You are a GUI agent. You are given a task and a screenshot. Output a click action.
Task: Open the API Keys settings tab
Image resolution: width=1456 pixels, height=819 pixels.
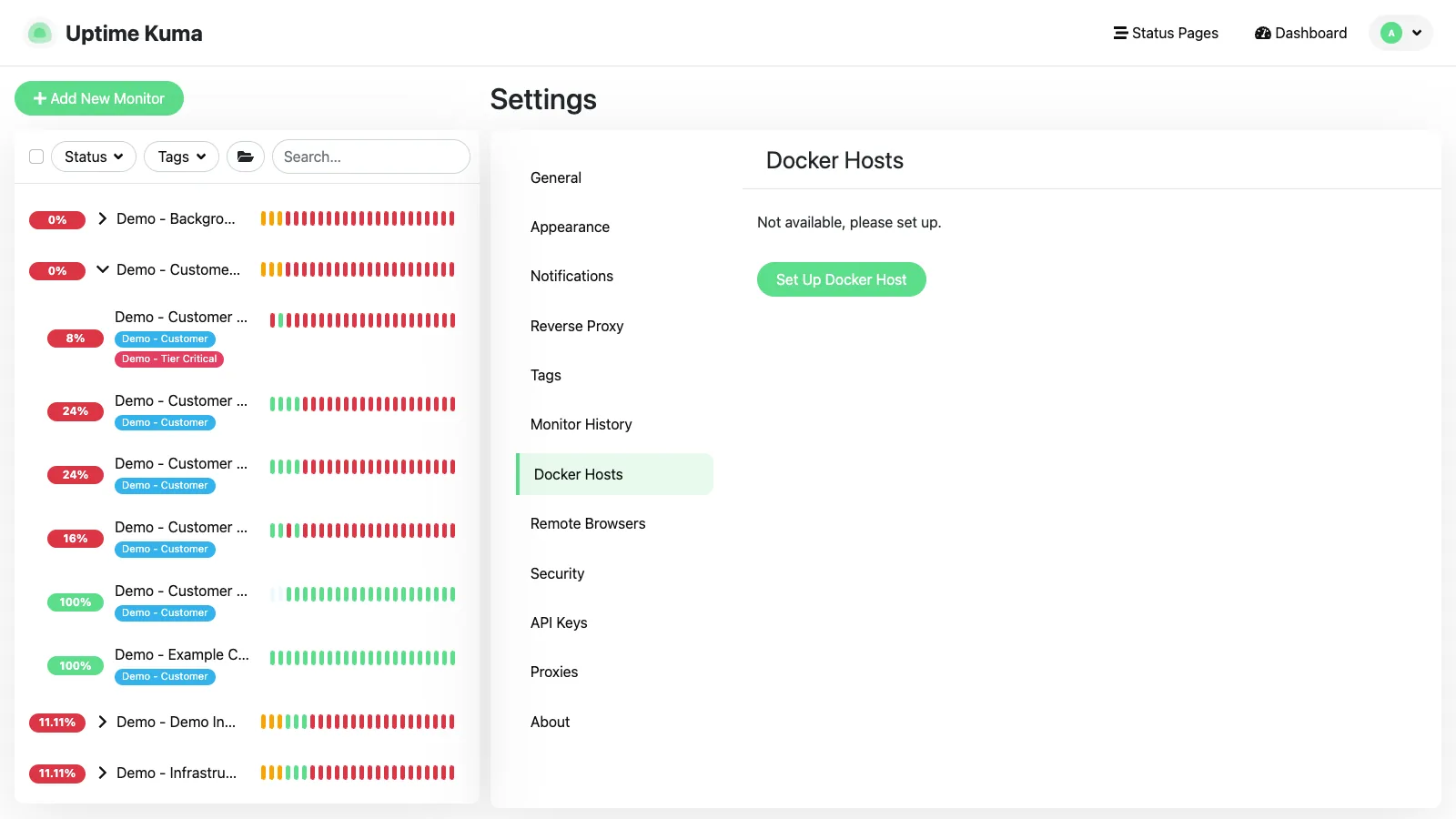pyautogui.click(x=614, y=622)
